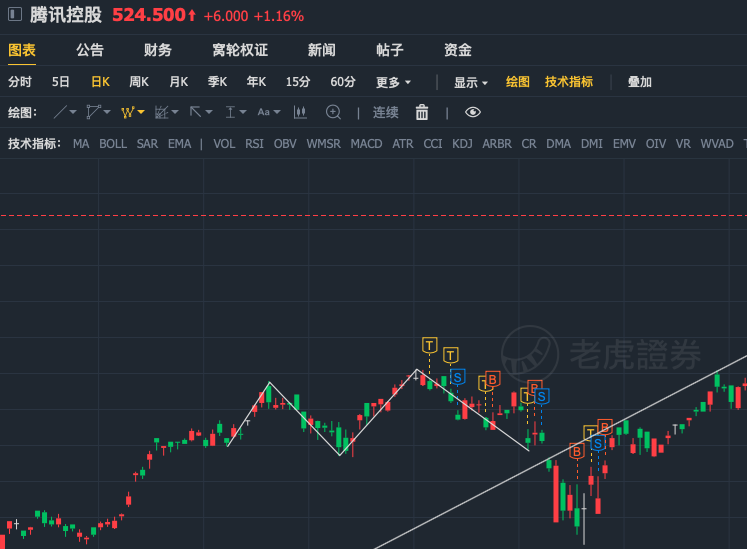
Task: Enable the DMA indicator
Action: (558, 143)
